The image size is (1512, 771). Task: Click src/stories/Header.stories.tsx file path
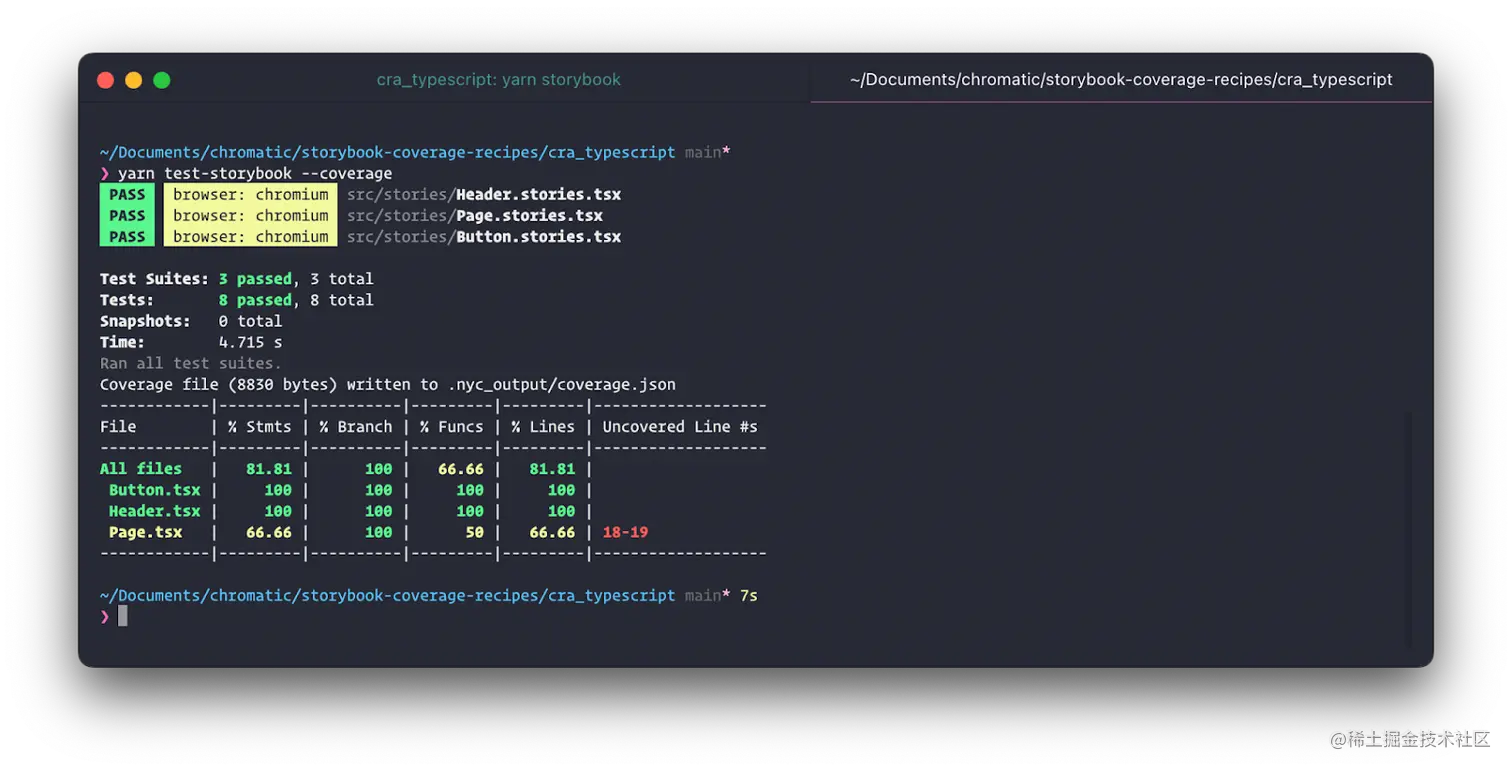[x=484, y=194]
